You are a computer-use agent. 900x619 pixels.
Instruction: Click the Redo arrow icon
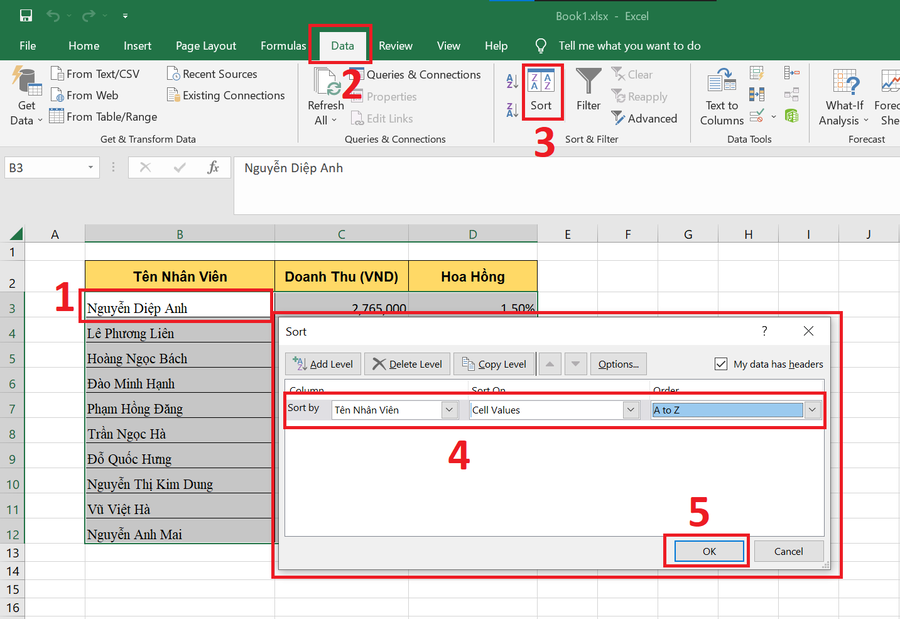click(x=88, y=16)
